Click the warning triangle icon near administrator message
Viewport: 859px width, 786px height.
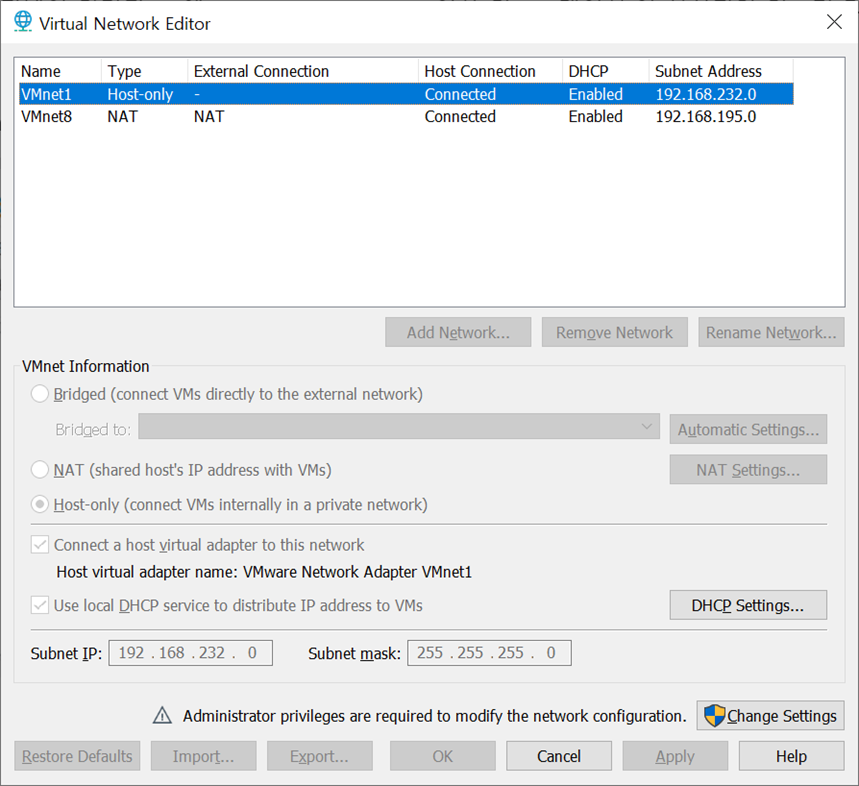[162, 715]
